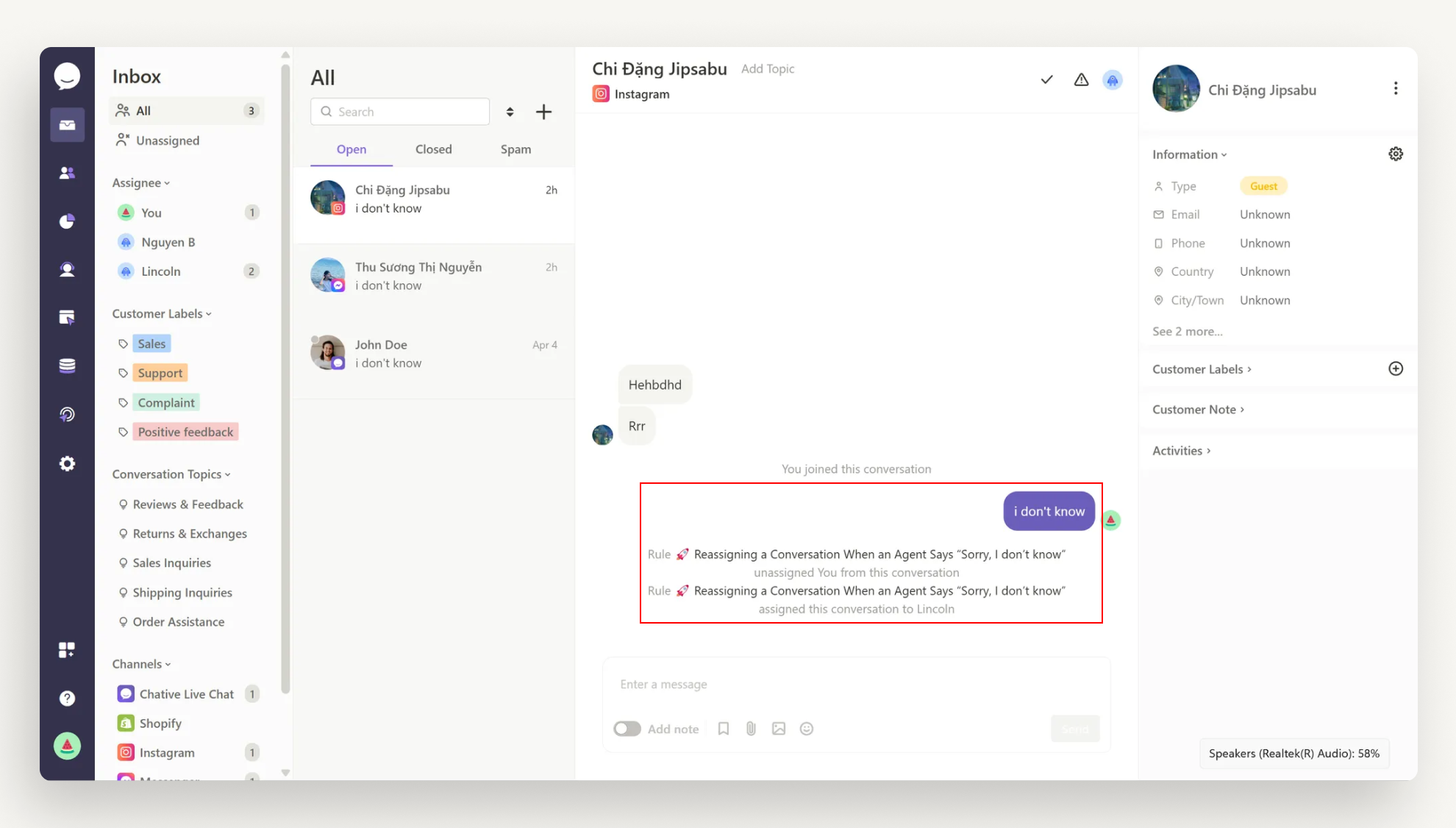The width and height of the screenshot is (1456, 828).
Task: Toggle the Add note switch
Action: click(627, 728)
